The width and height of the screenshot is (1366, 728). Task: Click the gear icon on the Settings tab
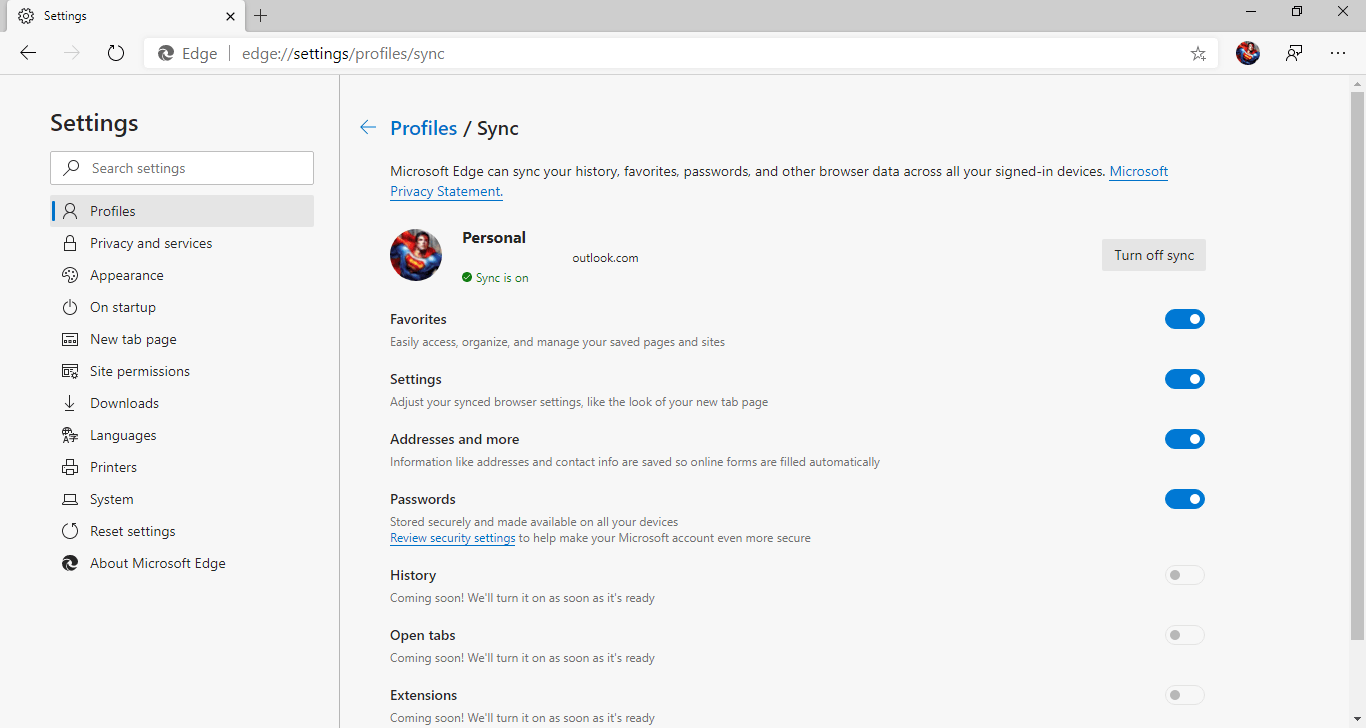[26, 16]
